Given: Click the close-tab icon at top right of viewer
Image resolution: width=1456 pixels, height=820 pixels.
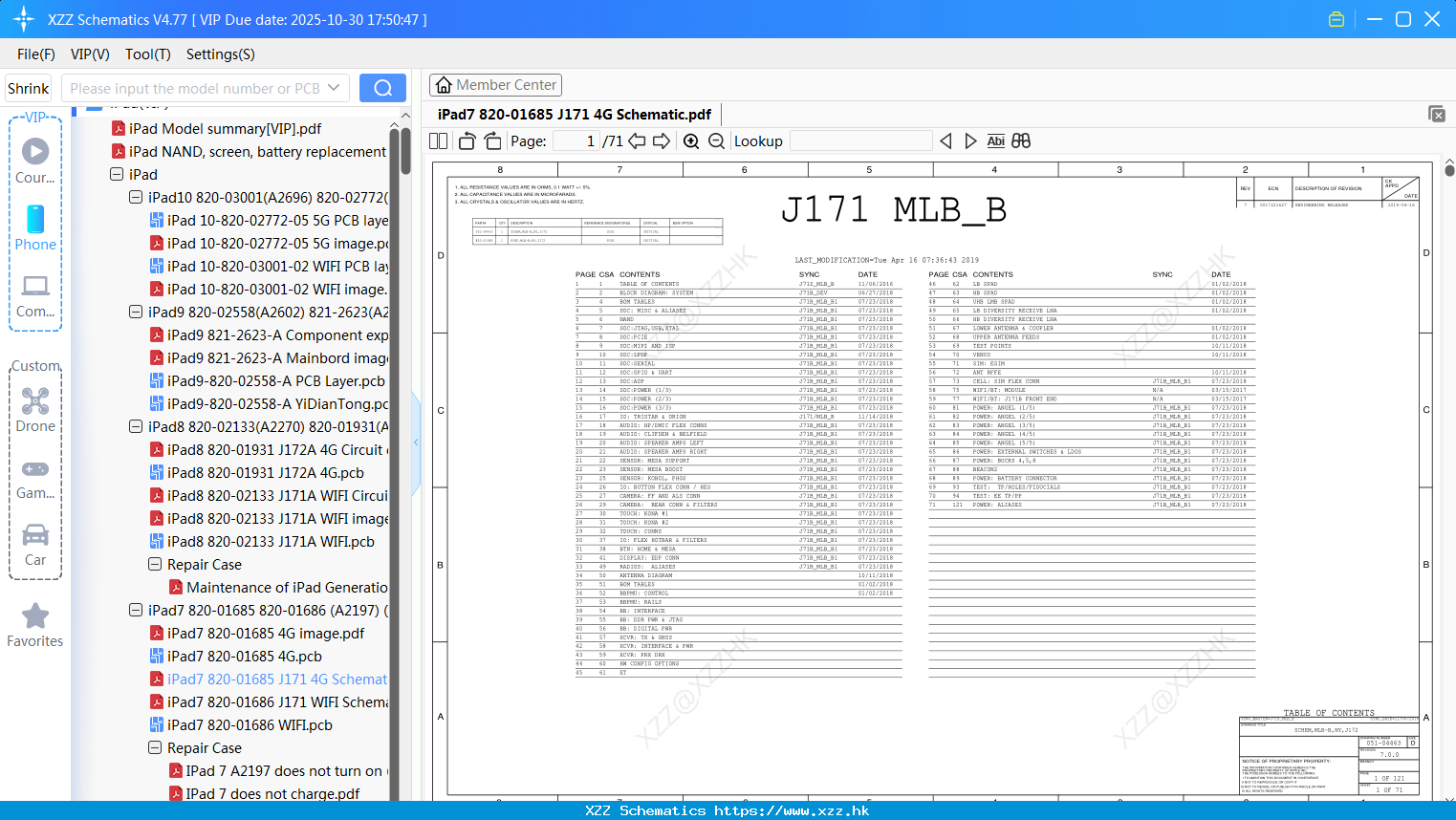Looking at the screenshot, I should click(1437, 114).
